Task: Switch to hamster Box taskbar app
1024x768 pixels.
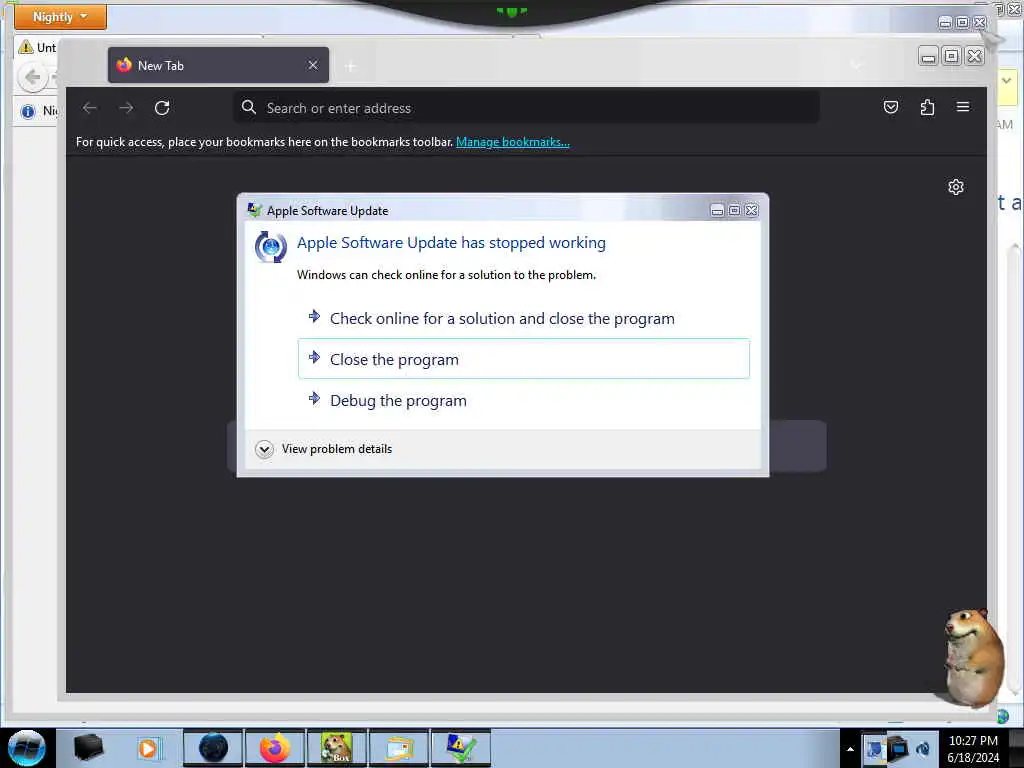Action: (337, 748)
